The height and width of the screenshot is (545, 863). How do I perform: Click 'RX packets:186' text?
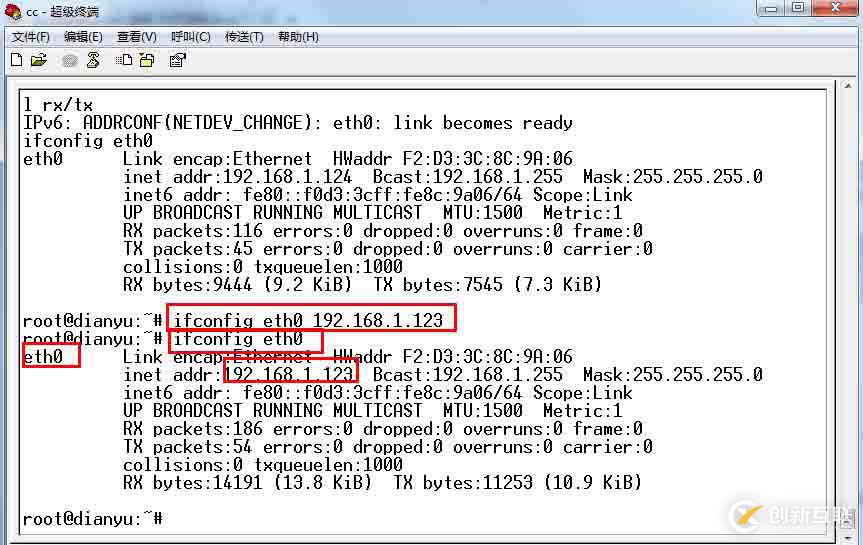pyautogui.click(x=193, y=428)
